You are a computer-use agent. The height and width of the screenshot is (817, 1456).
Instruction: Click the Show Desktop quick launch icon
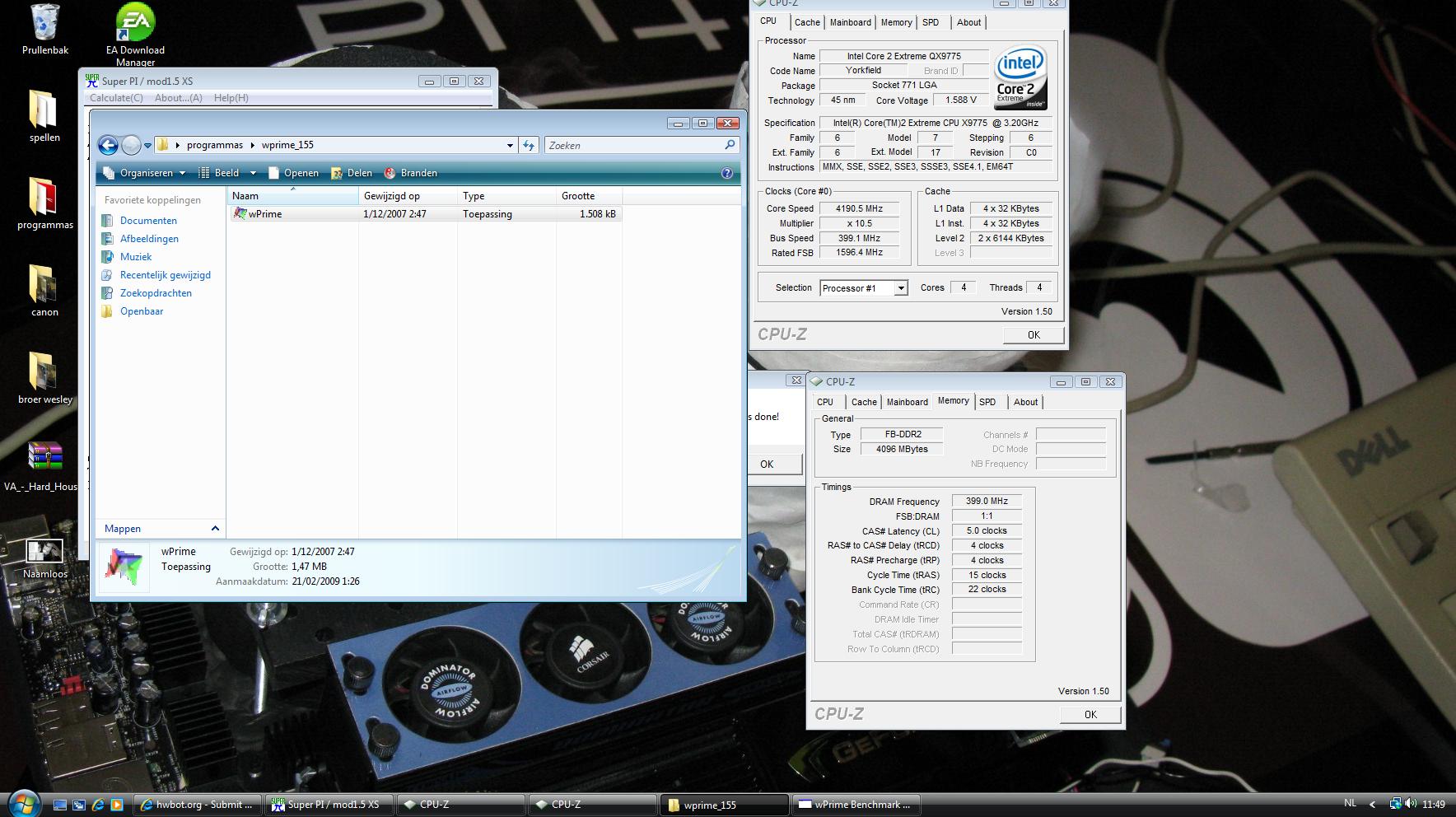click(60, 805)
